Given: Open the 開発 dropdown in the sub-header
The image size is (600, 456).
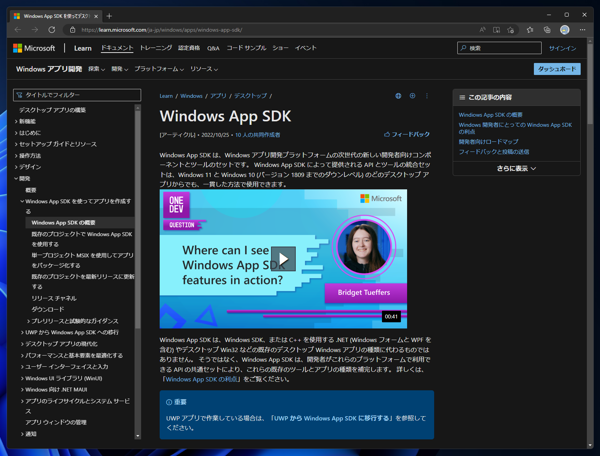Looking at the screenshot, I should 120,69.
